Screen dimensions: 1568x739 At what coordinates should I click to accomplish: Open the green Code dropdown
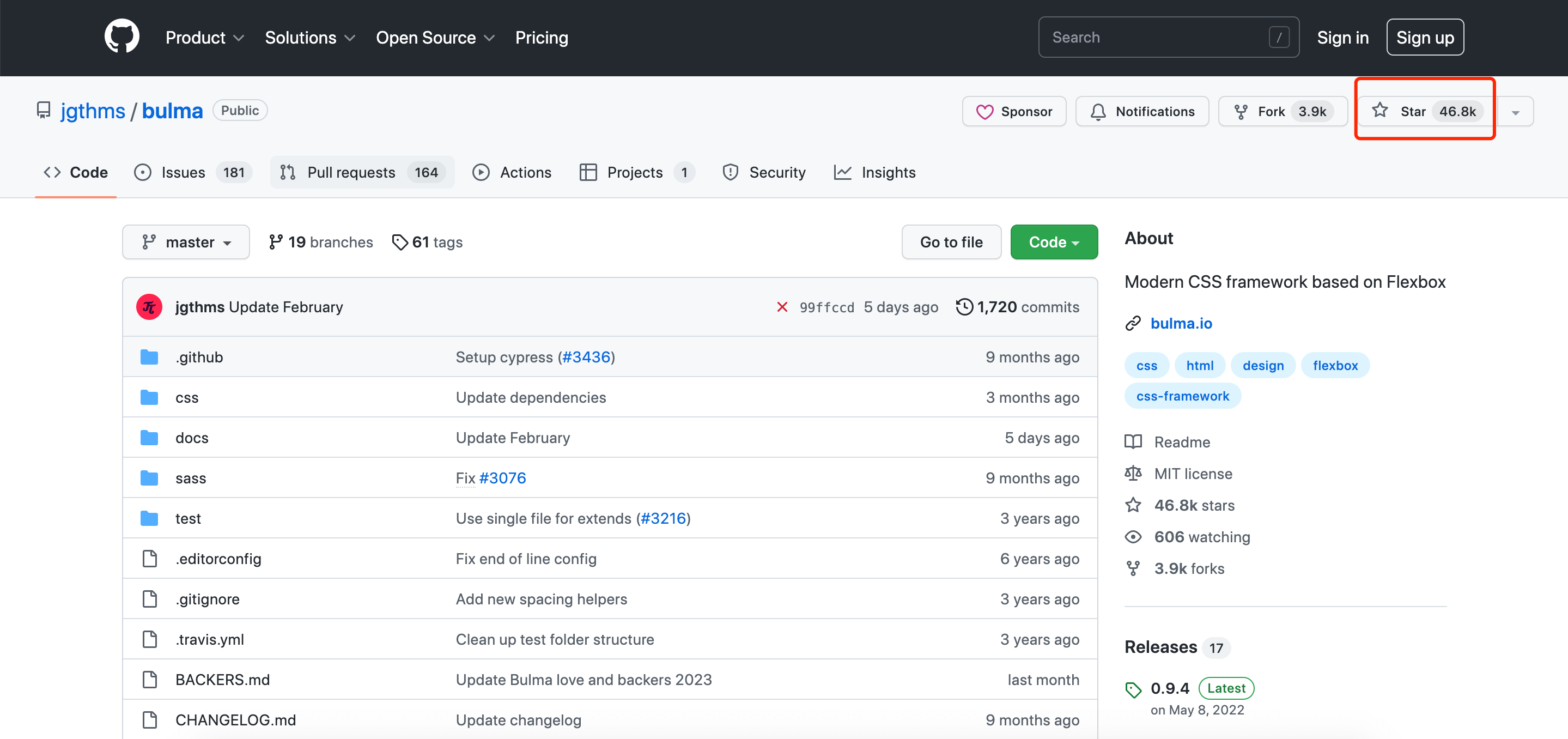click(1054, 241)
